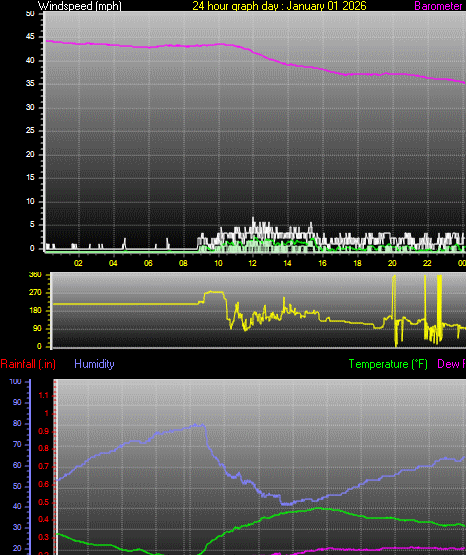Screen dimensions: 466x555
Task: Click hour label 02 on time axis
Action: (x=78, y=263)
